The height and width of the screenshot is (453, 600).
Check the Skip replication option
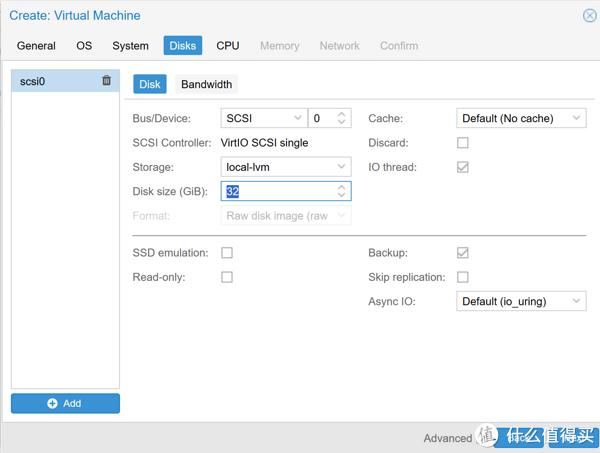(x=463, y=277)
